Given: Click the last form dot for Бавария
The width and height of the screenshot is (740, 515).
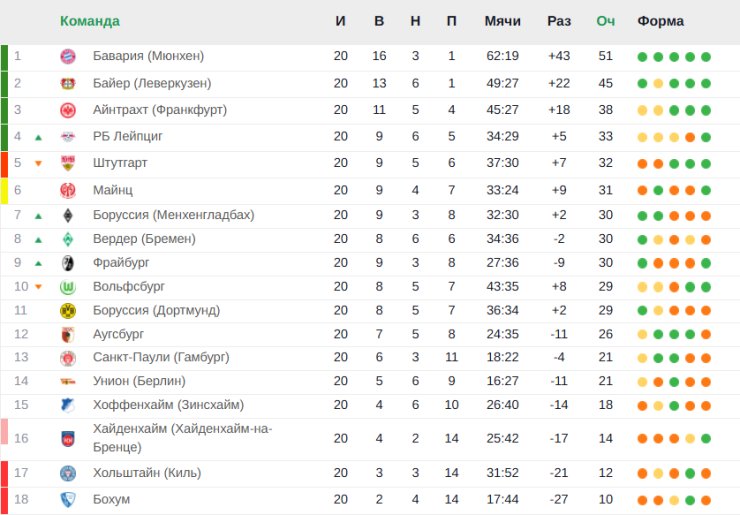Looking at the screenshot, I should pyautogui.click(x=706, y=56).
